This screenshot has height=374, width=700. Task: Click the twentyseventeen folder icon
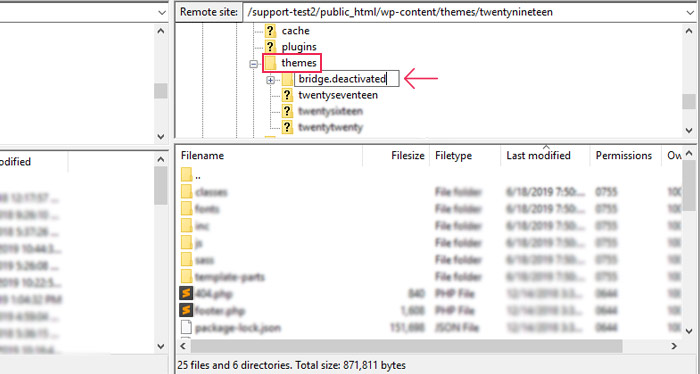click(x=287, y=95)
